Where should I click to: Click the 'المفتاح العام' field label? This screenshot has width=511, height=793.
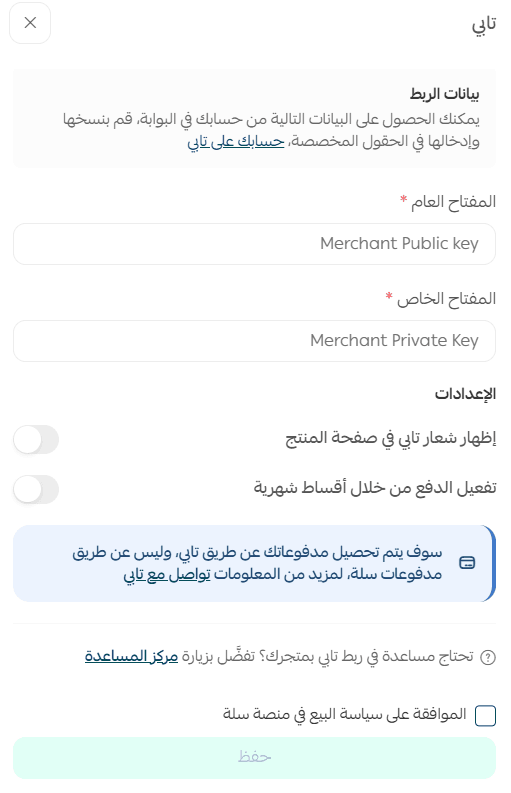click(x=453, y=202)
